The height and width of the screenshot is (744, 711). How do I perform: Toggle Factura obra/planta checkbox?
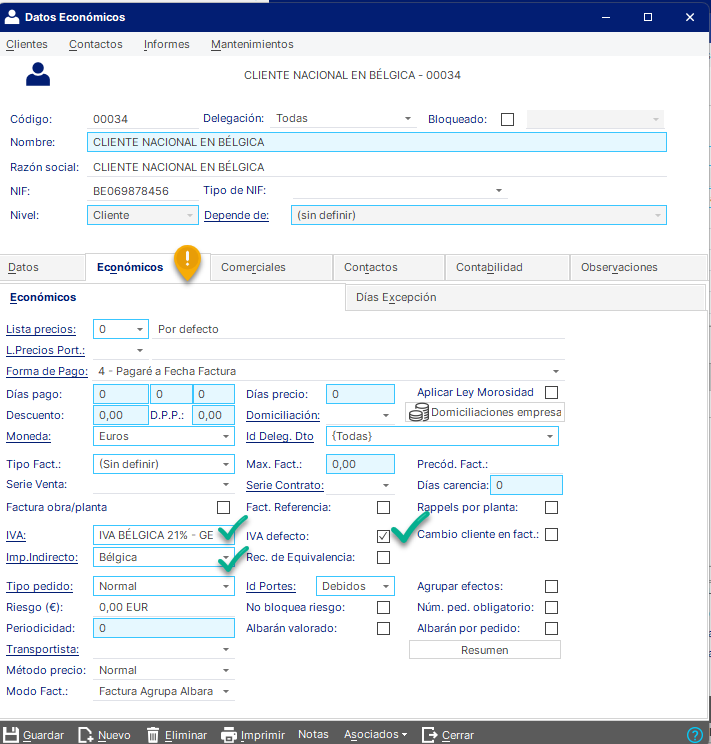pyautogui.click(x=223, y=507)
